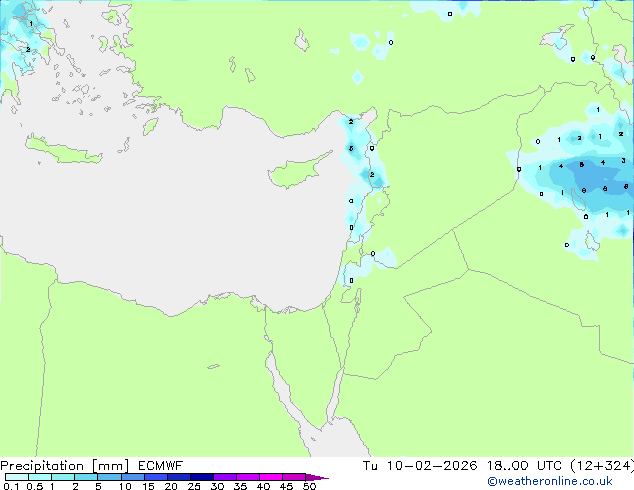
Task: Click the 35–40 mm legend swatch
Action: 248,477
